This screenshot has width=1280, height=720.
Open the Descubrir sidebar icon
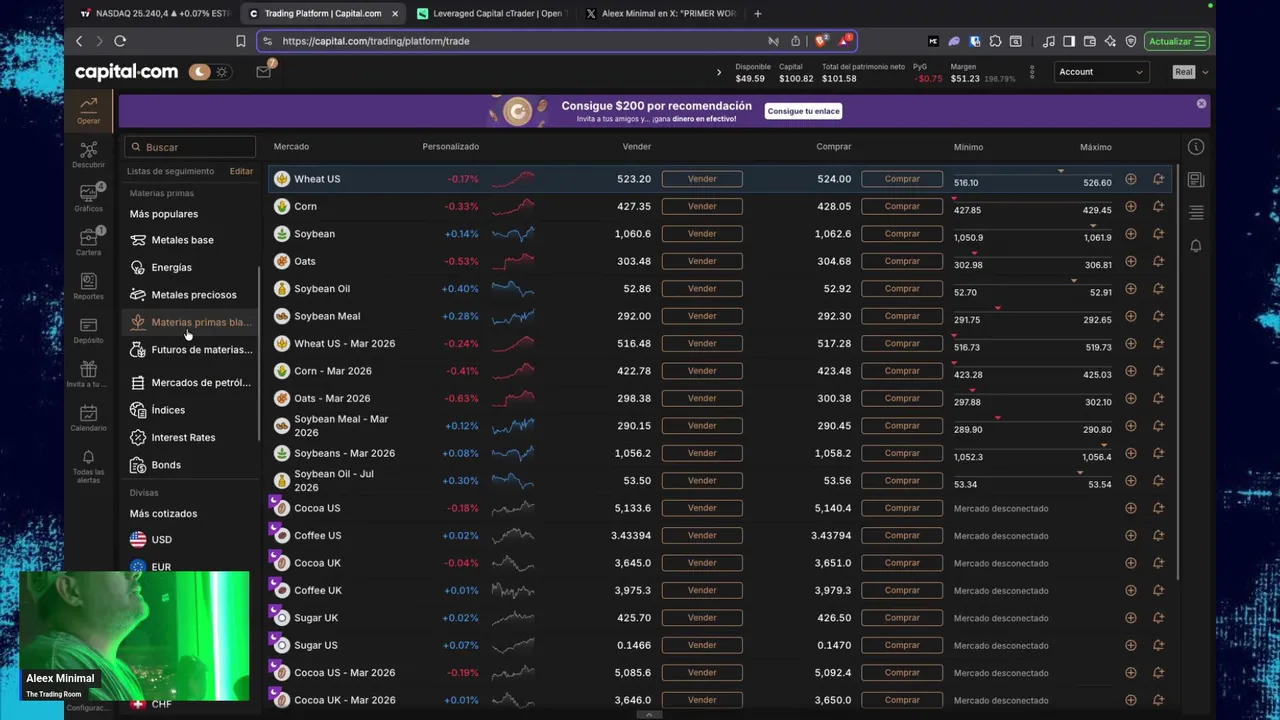(89, 154)
